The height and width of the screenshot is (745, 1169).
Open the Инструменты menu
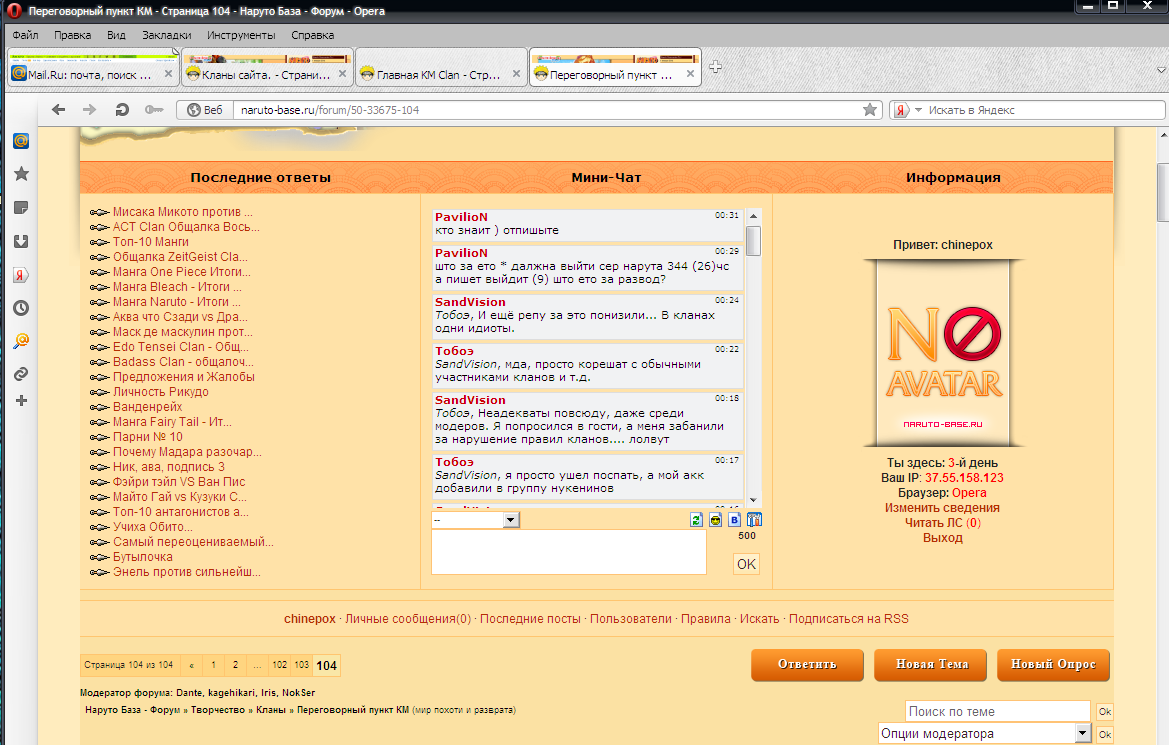(x=241, y=35)
